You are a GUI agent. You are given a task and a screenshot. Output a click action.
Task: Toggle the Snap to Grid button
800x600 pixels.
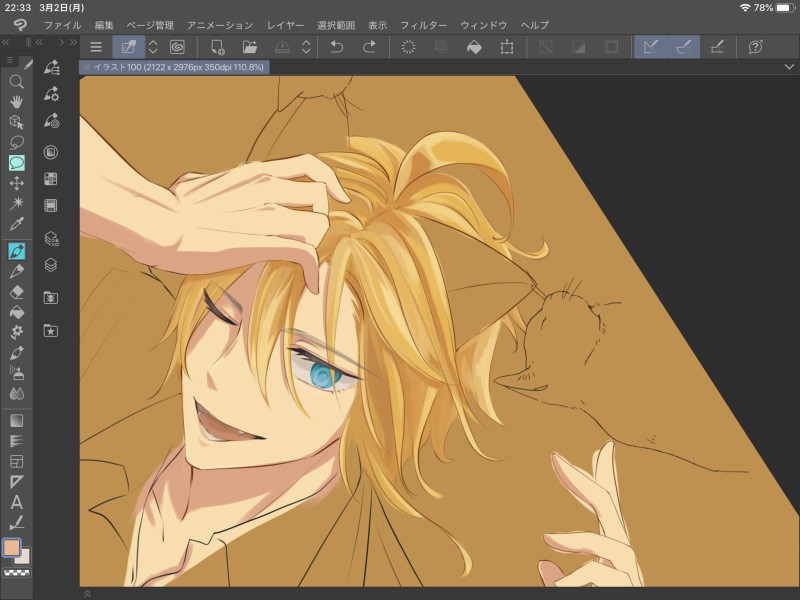click(717, 47)
